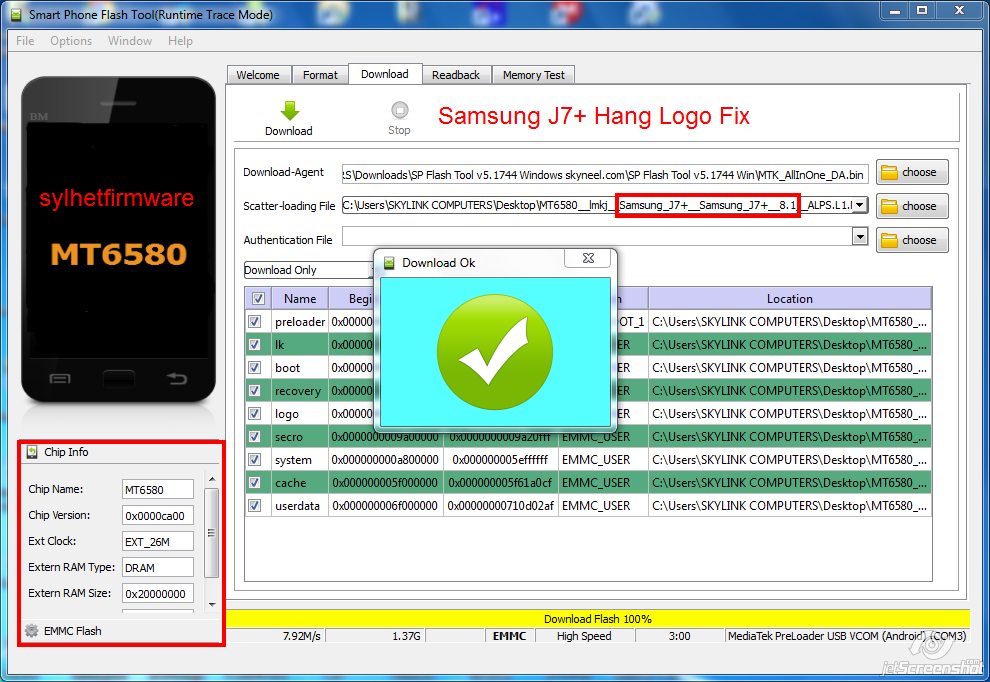This screenshot has height=682, width=990.
Task: Open the Download Only mode dropdown
Action: [309, 270]
